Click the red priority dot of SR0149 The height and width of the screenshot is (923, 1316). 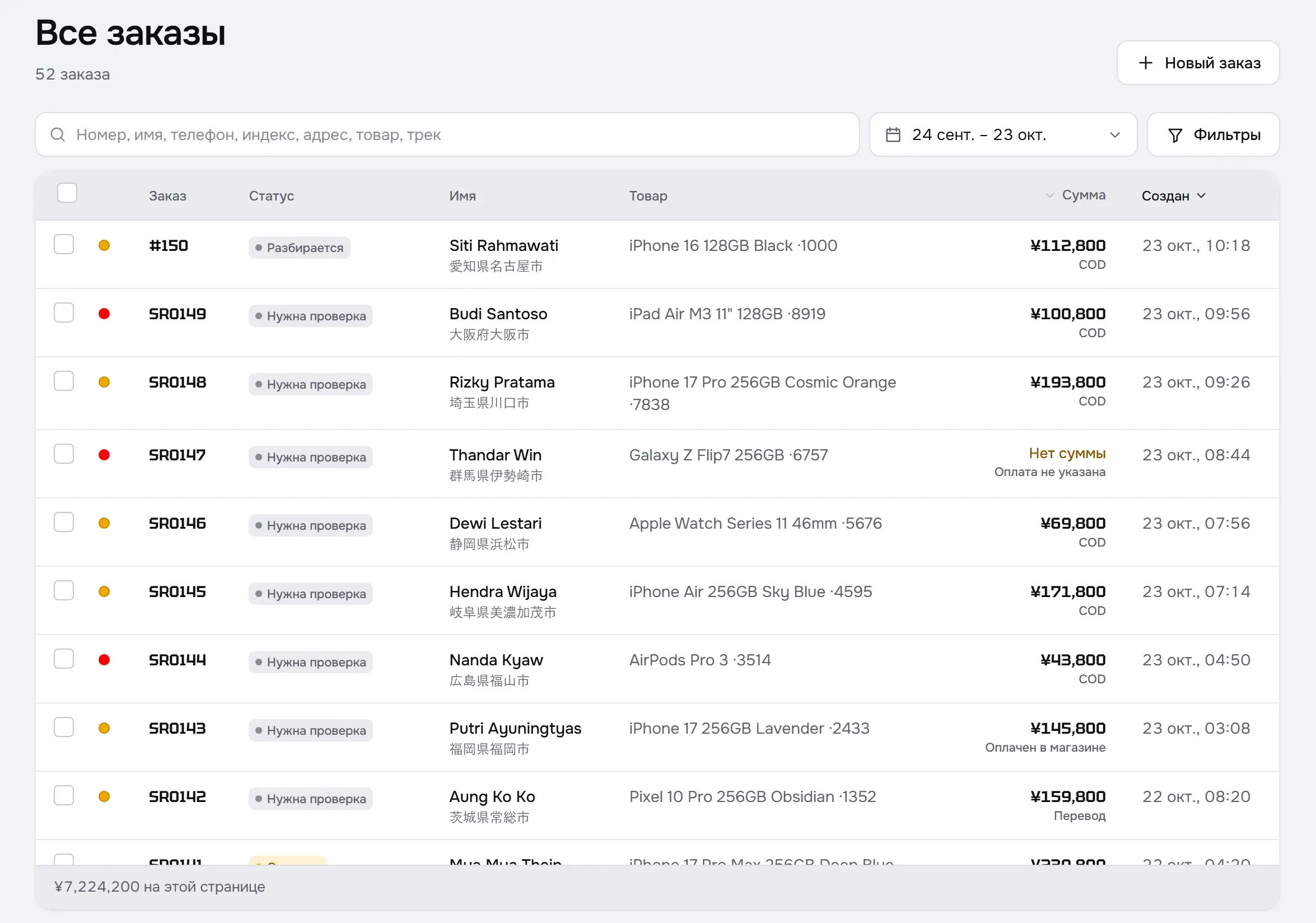104,314
